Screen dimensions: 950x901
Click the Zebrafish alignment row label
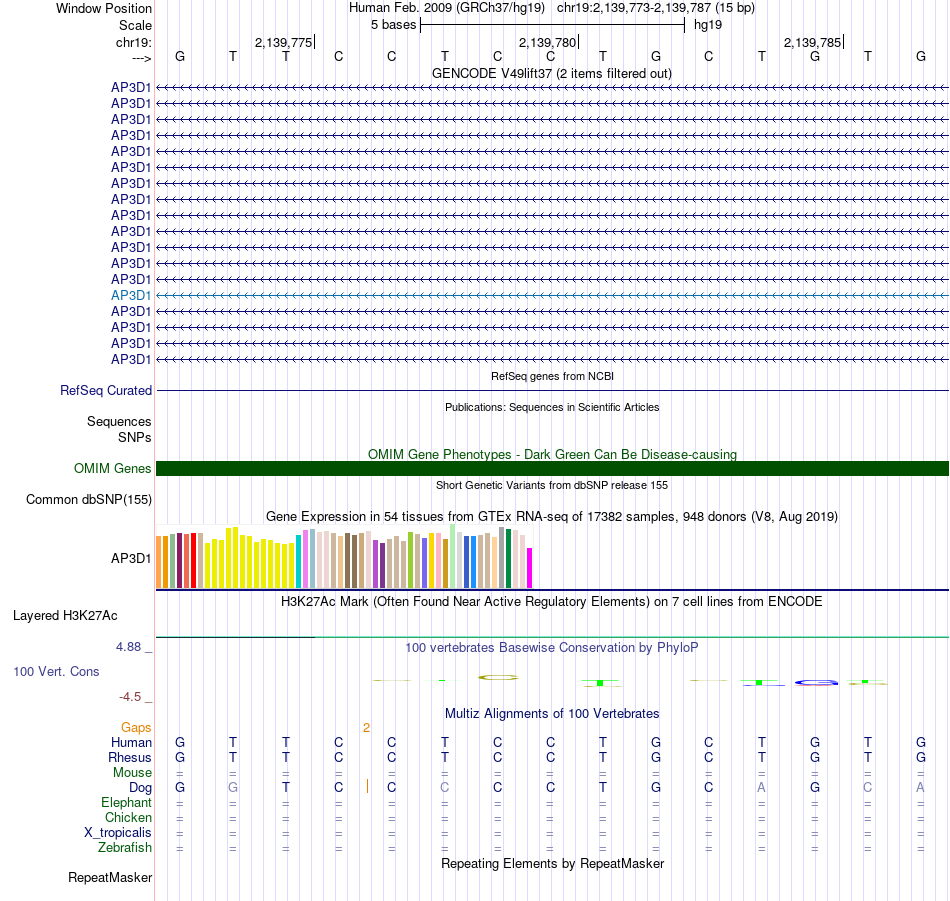125,847
